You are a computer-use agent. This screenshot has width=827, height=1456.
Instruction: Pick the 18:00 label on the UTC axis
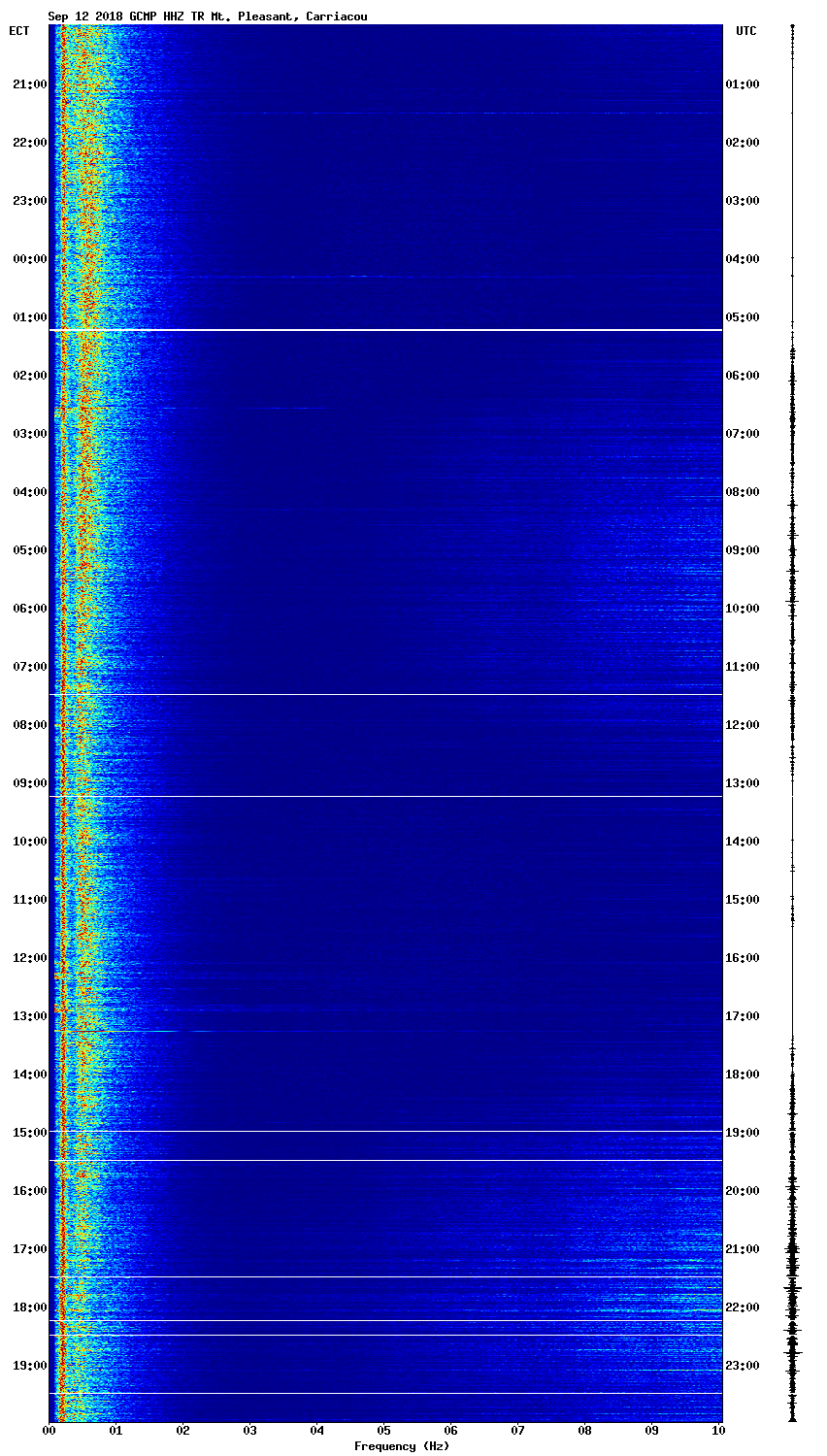(743, 1075)
